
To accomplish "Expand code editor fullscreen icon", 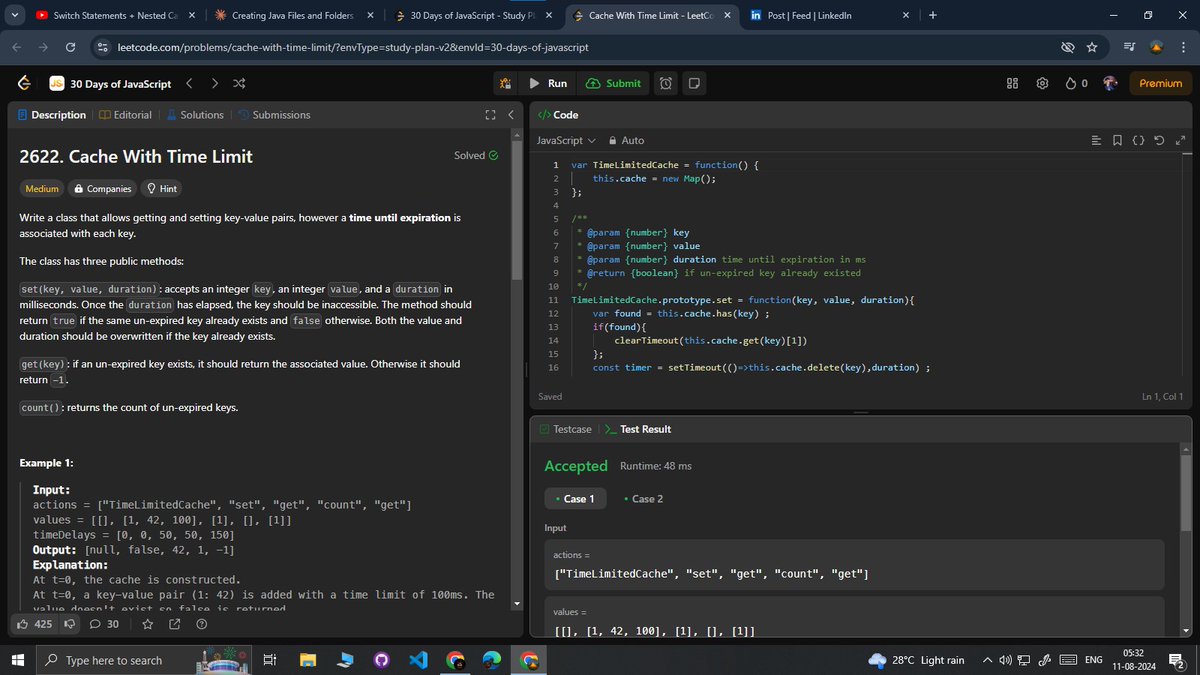I will pyautogui.click(x=1179, y=141).
